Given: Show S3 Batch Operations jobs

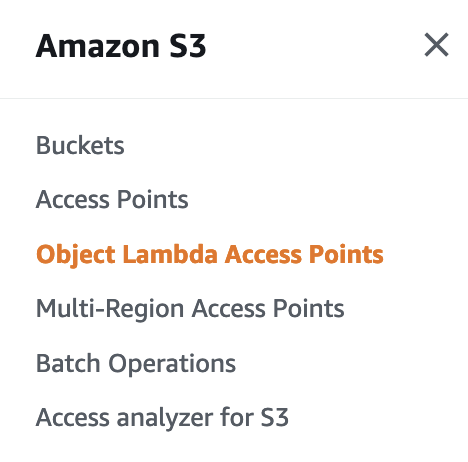Looking at the screenshot, I should (136, 363).
